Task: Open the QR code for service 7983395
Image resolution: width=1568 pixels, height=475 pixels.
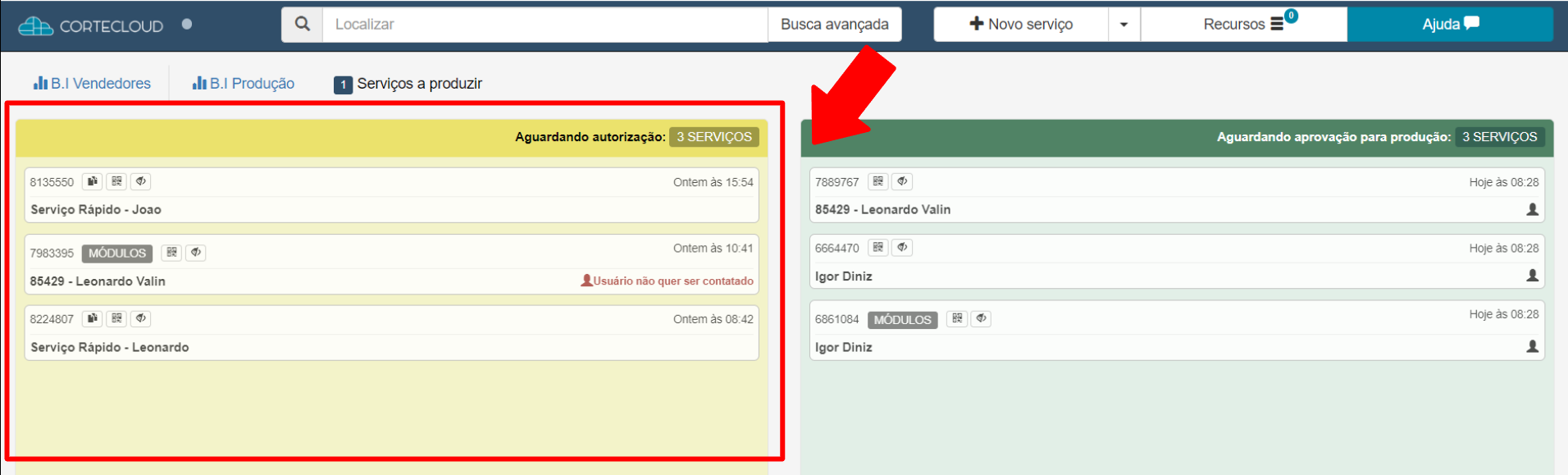Action: (171, 253)
